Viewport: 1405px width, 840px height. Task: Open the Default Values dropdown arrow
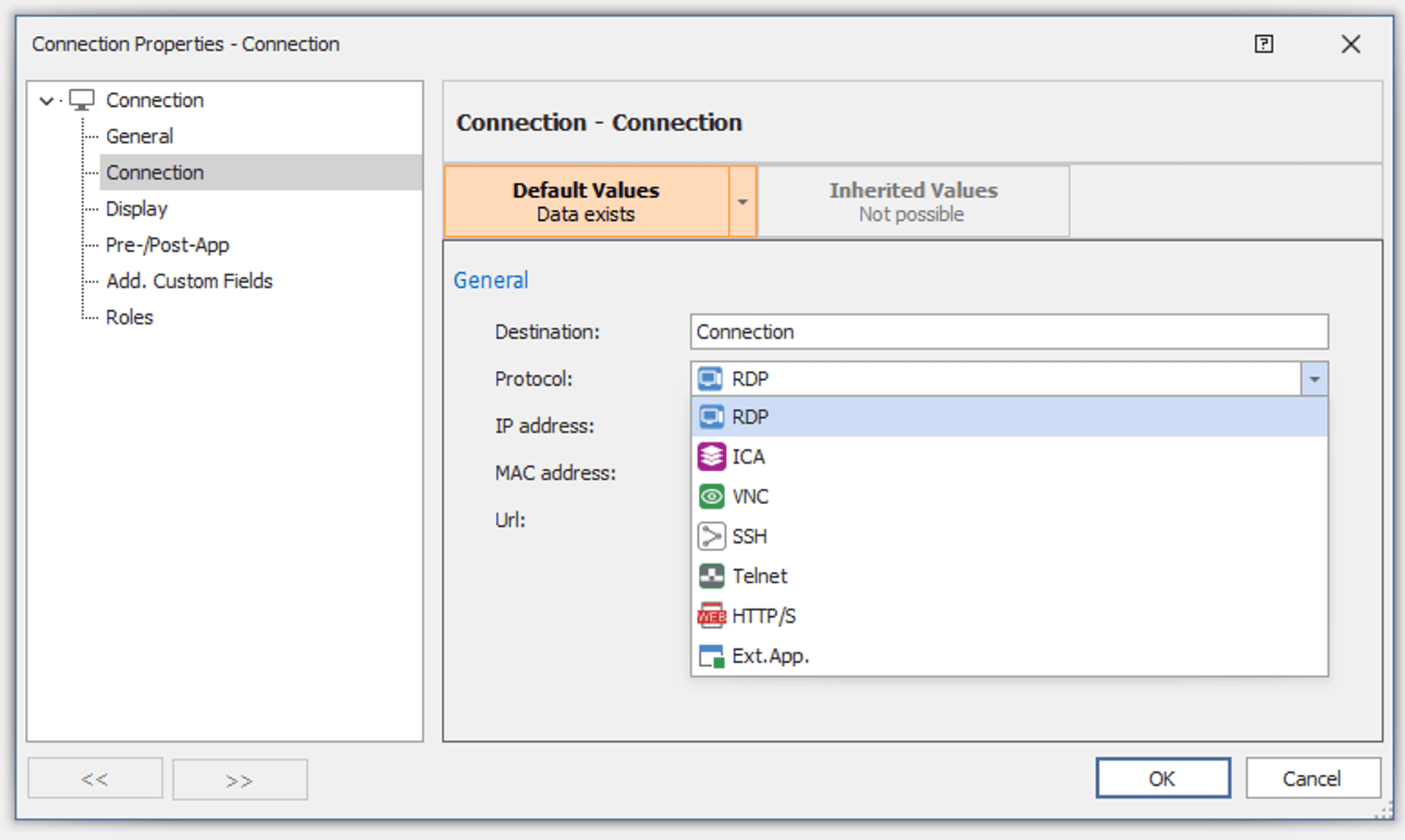tap(742, 202)
